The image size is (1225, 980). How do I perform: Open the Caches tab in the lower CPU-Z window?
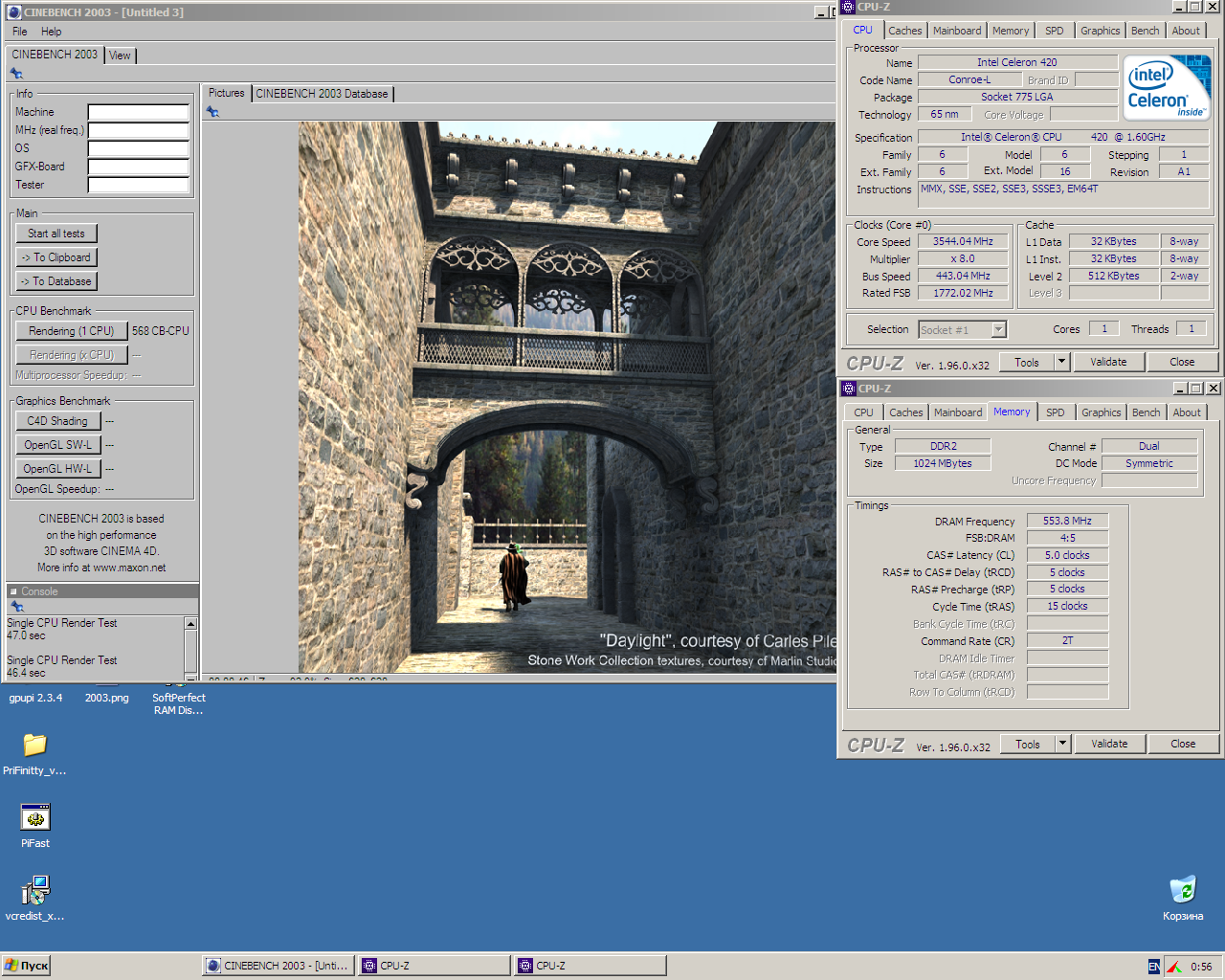point(906,412)
